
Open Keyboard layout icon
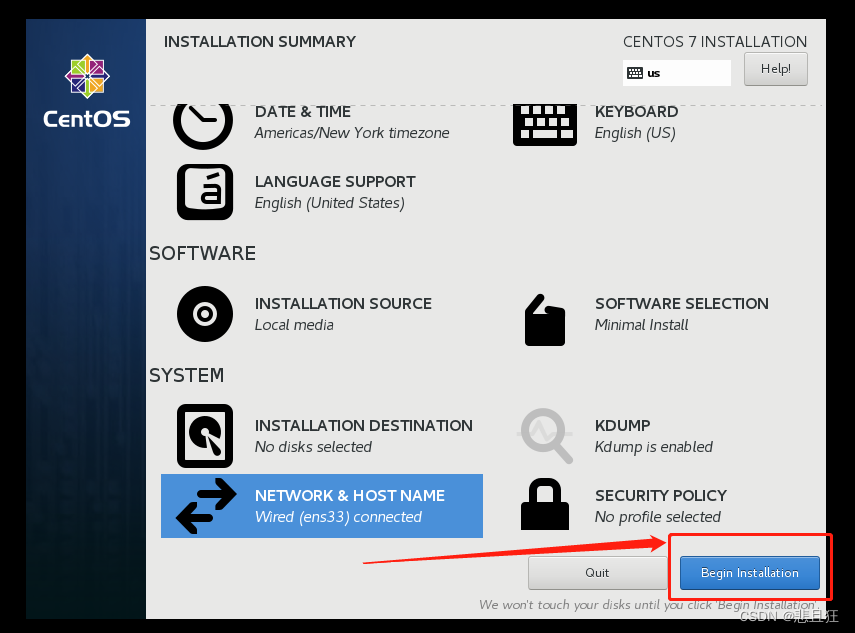click(545, 125)
